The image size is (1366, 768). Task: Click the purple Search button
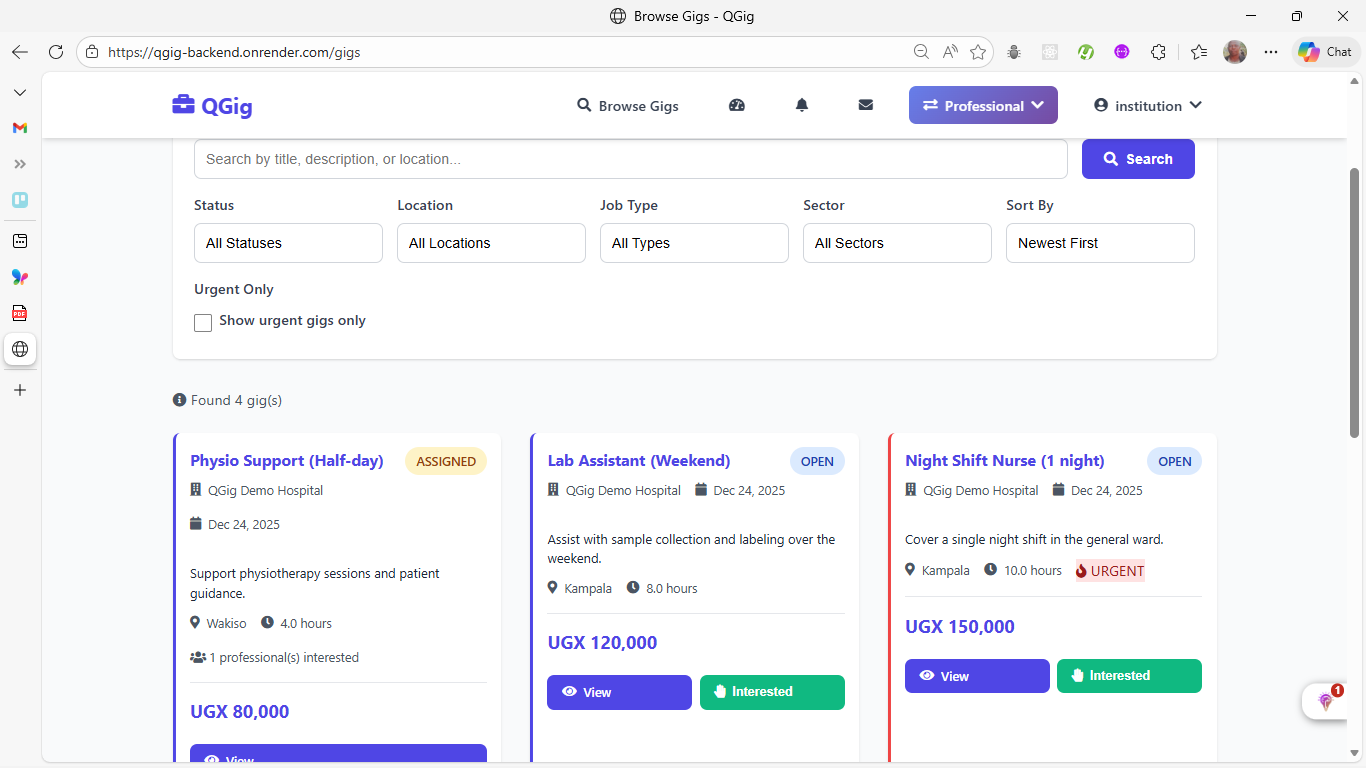[1138, 159]
